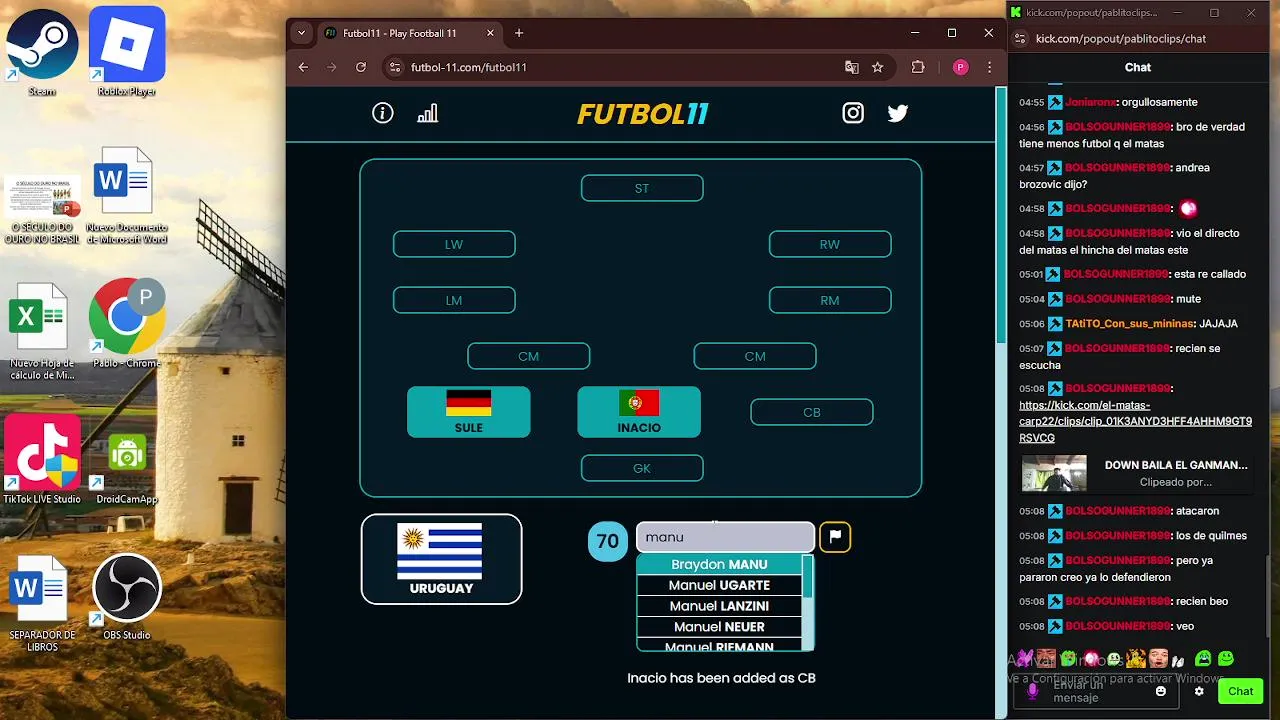Screen dimensions: 1280x720
Task: View site information for futbol-11.com
Action: click(x=395, y=67)
